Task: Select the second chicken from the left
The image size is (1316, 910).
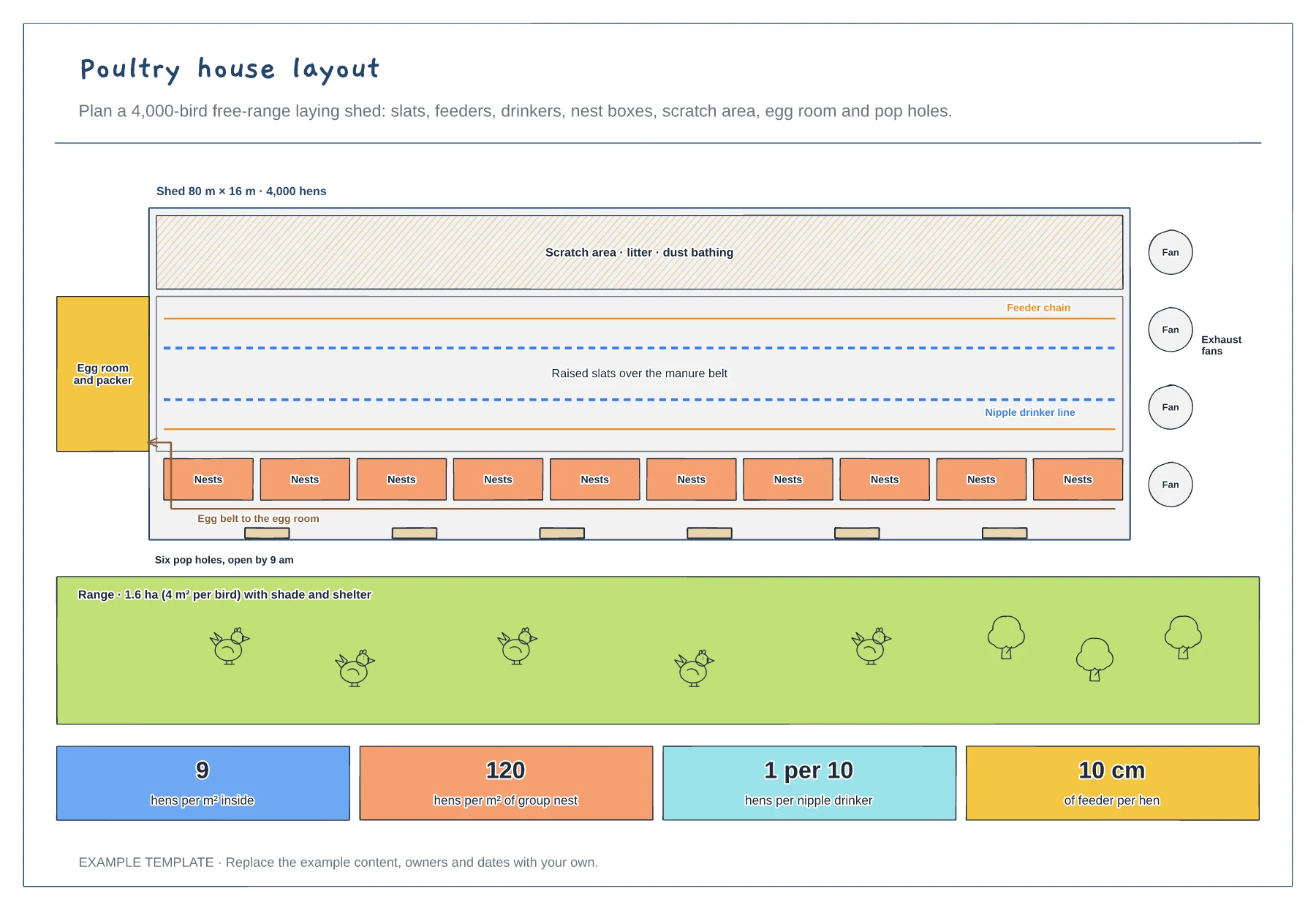Action: 355,668
